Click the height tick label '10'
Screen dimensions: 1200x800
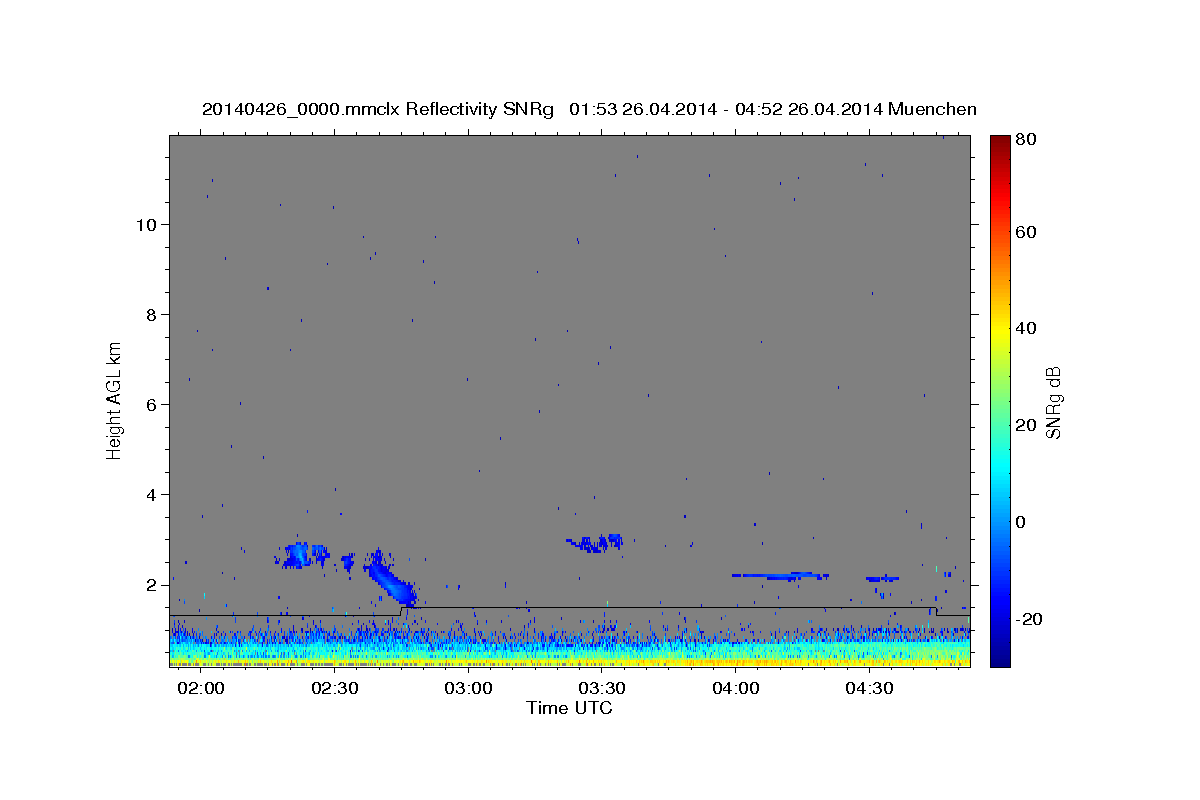tap(145, 224)
